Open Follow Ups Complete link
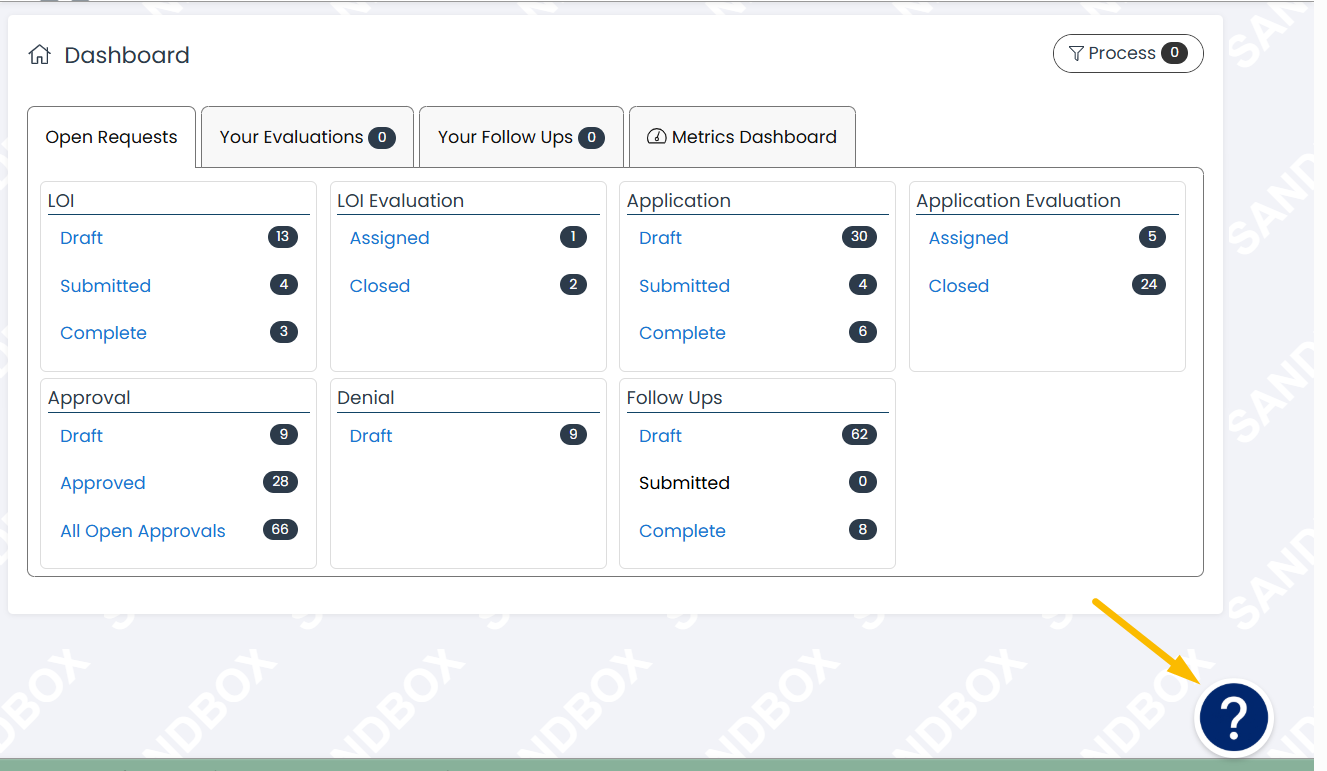 682,531
